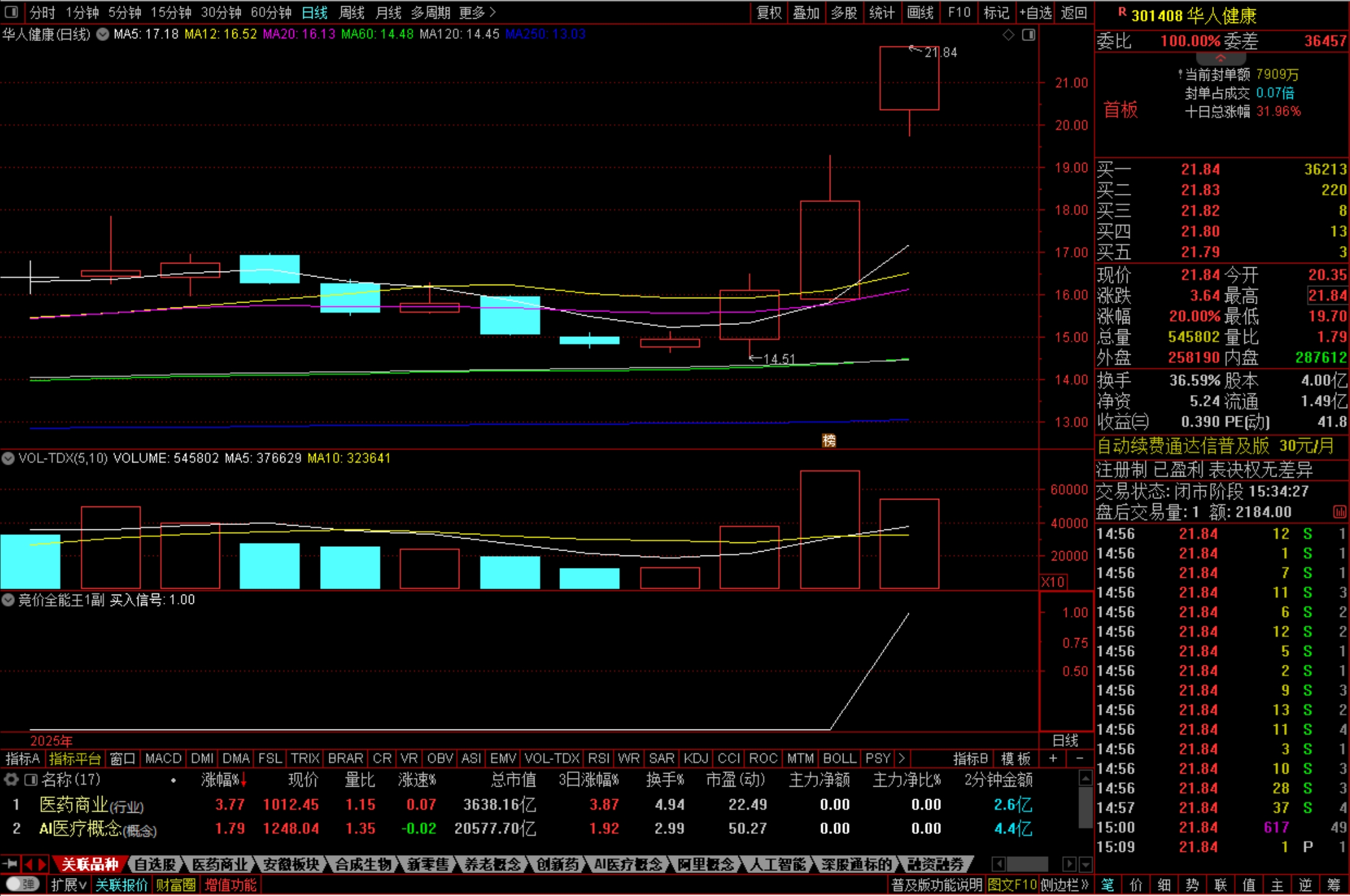Click the +自选 button

click(x=1035, y=12)
